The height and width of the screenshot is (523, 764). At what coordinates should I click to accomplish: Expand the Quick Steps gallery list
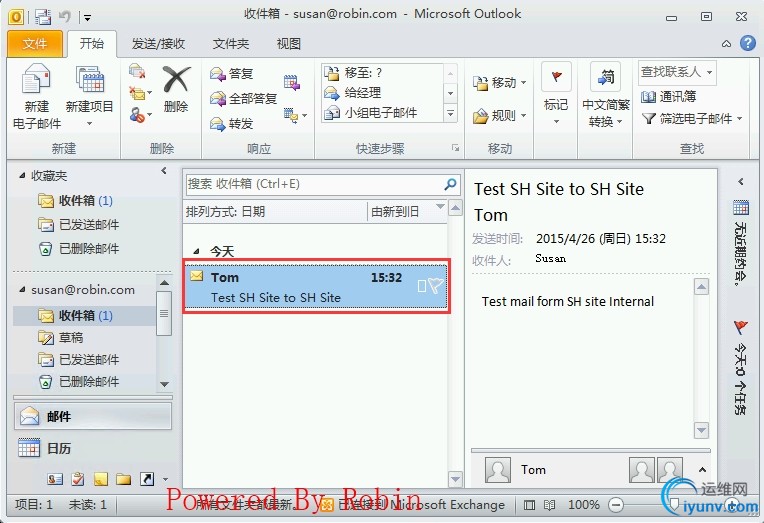450,114
